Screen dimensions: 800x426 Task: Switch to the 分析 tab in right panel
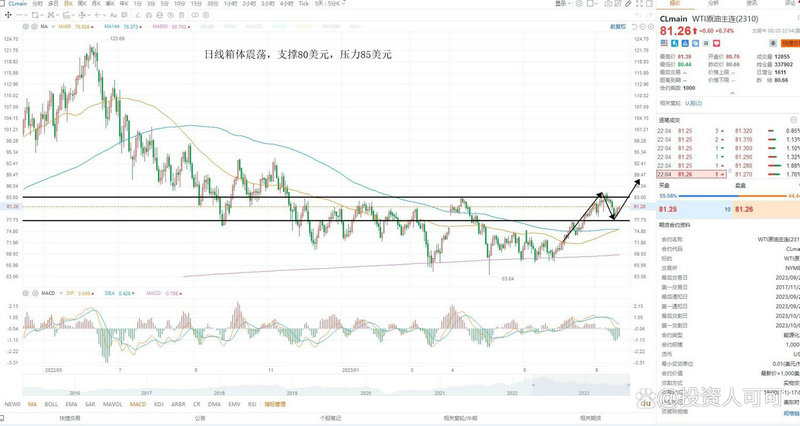(x=713, y=5)
